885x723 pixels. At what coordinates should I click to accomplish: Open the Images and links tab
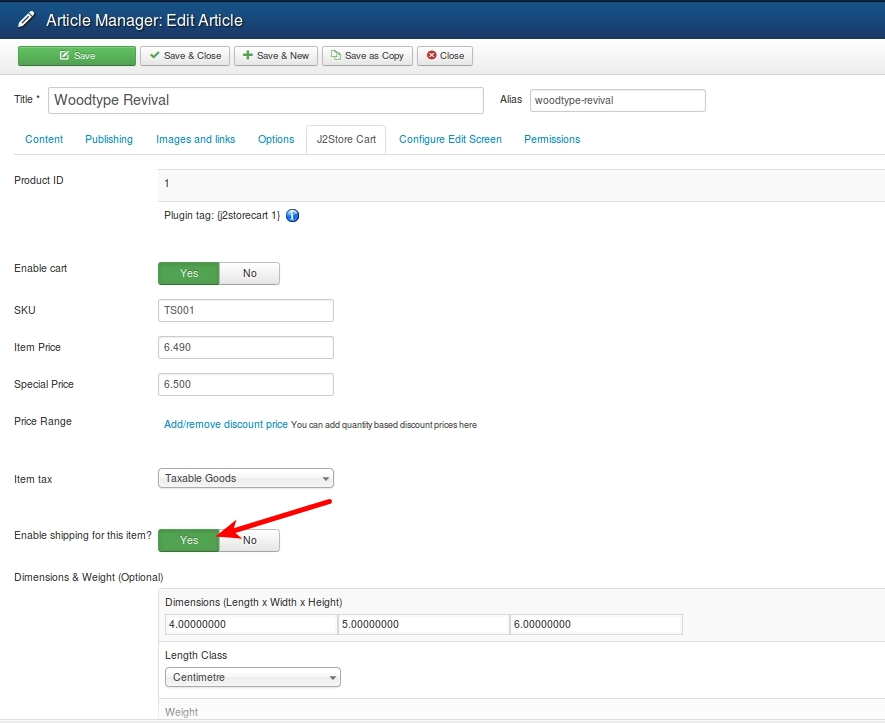(196, 139)
